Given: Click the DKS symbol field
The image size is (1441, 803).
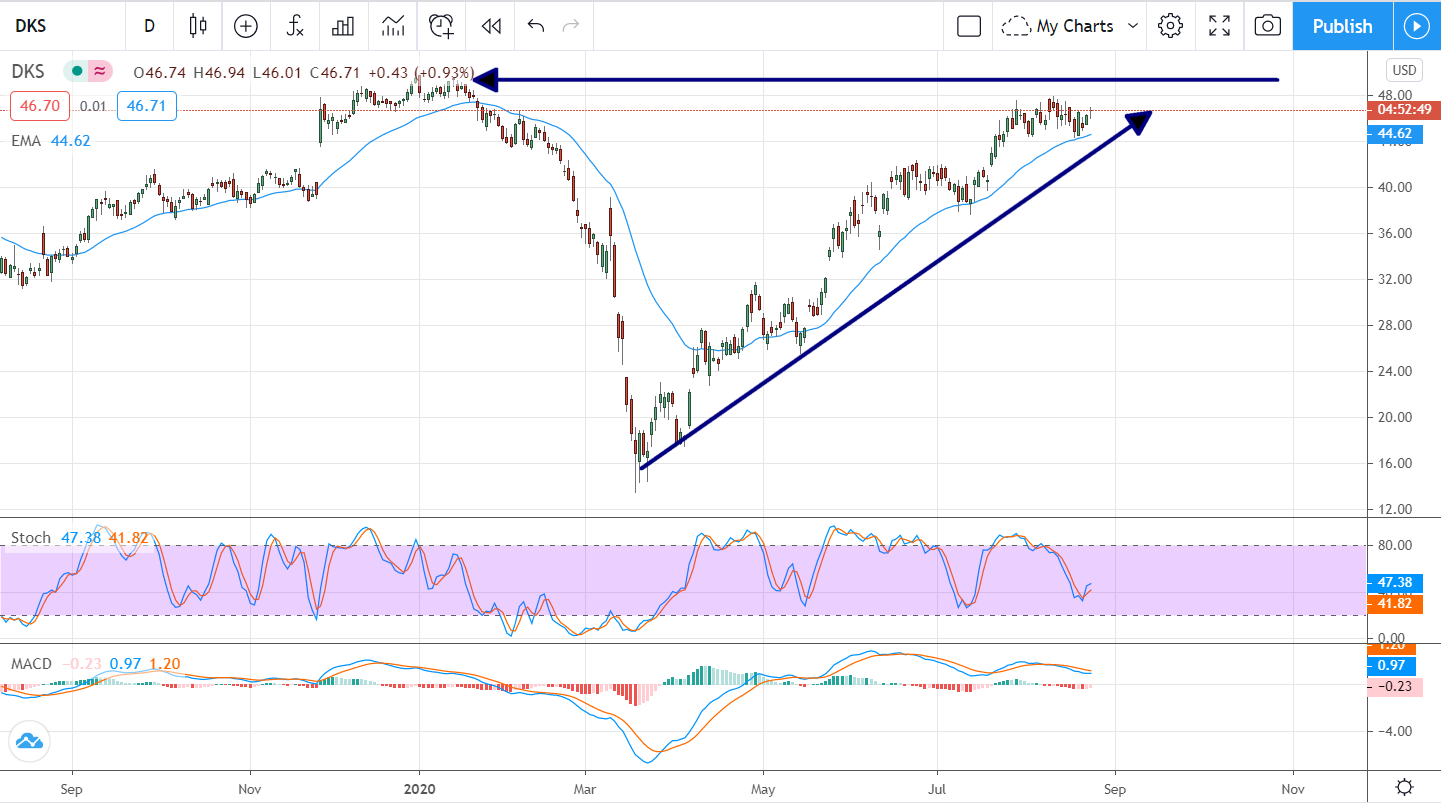Looking at the screenshot, I should pos(30,26).
